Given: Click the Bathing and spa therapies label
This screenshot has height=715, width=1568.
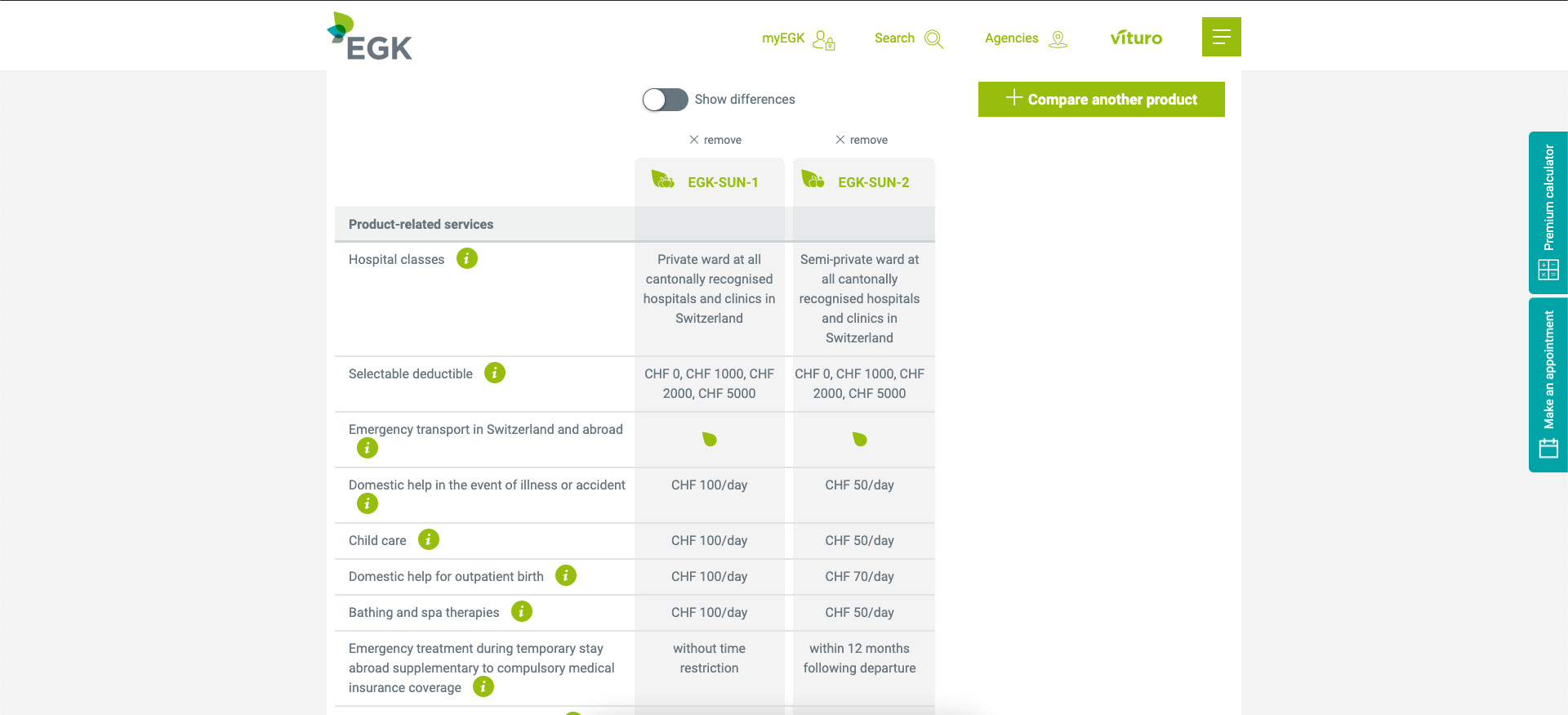Looking at the screenshot, I should click(424, 612).
